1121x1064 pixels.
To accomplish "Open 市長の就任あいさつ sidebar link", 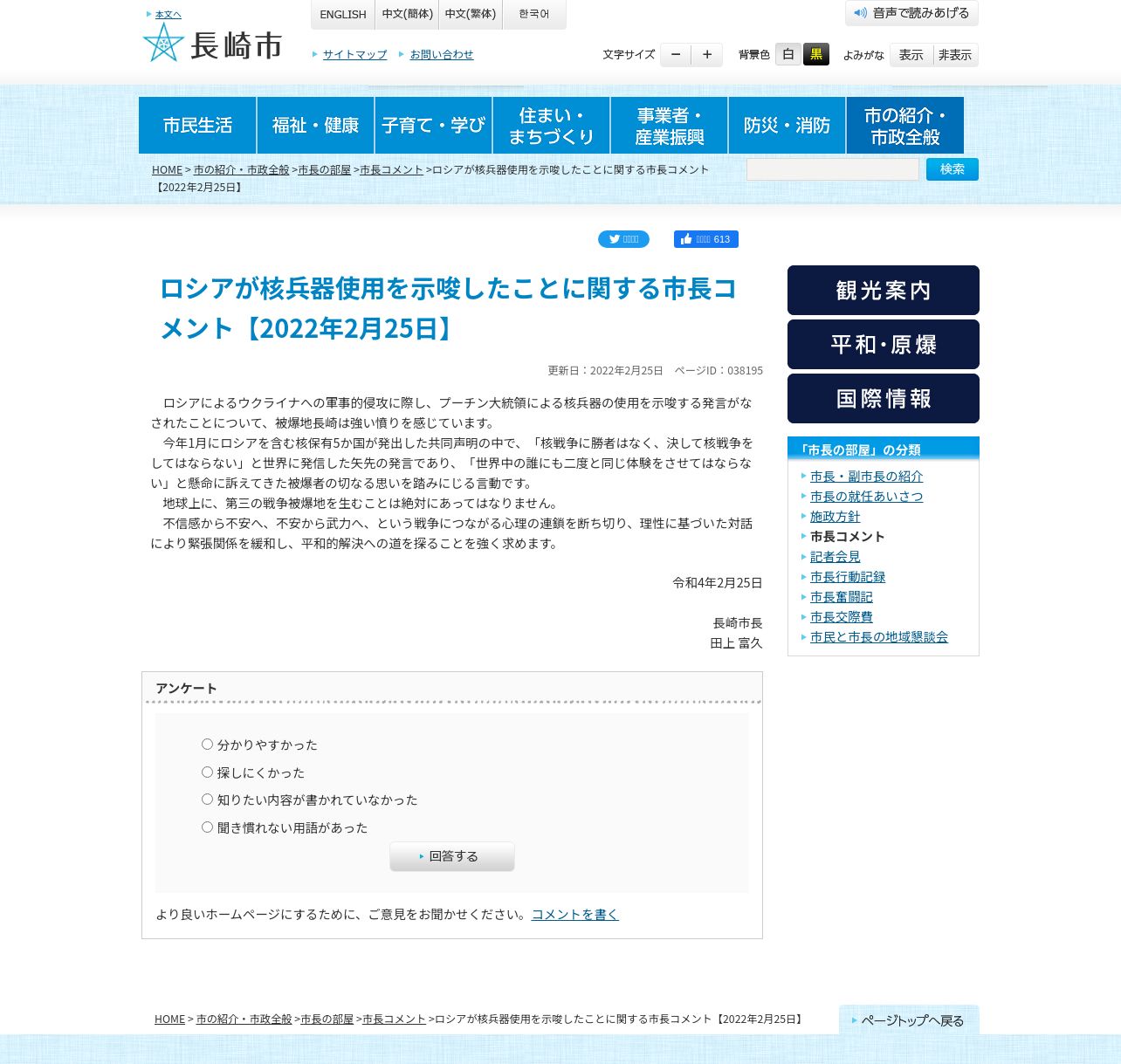I will pyautogui.click(x=866, y=497).
